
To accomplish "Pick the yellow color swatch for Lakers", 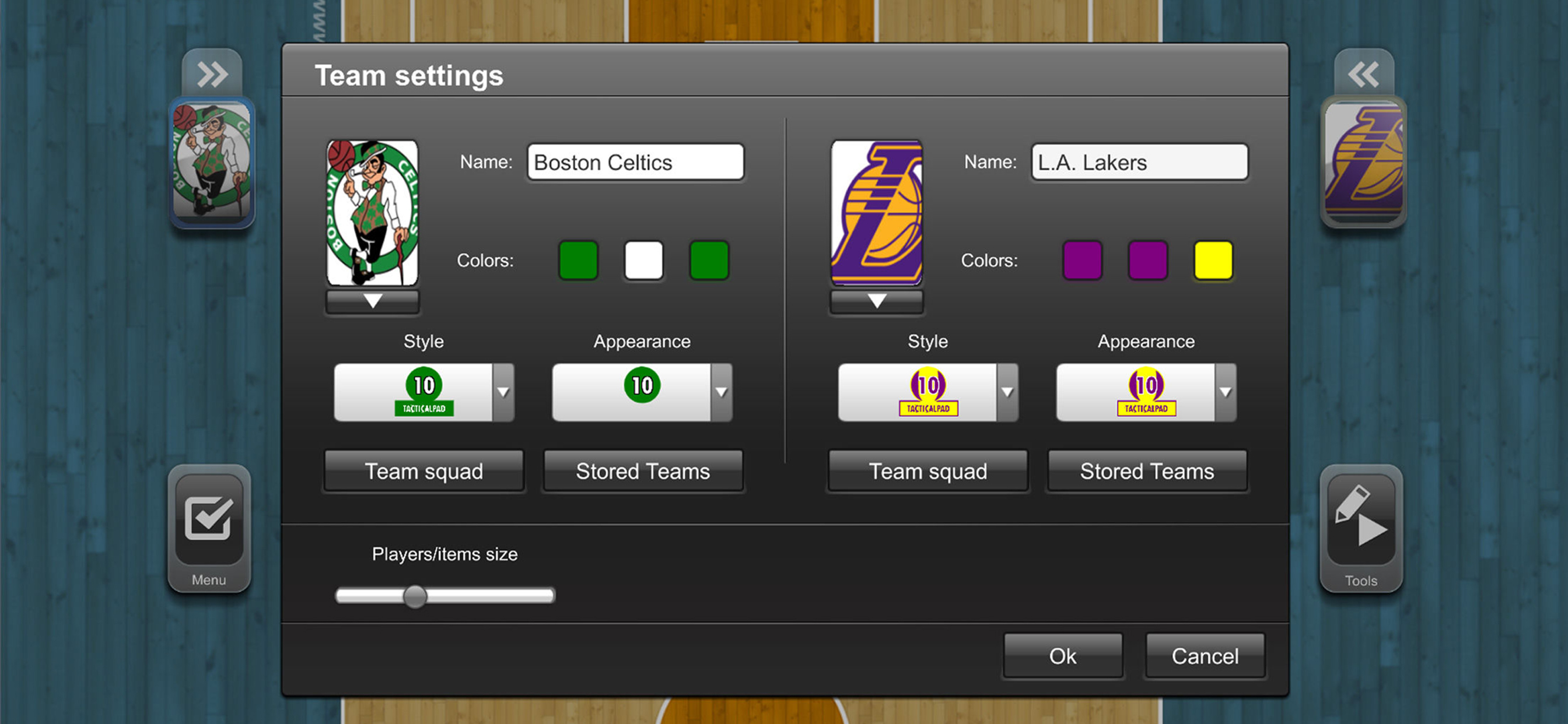I will coord(1213,261).
